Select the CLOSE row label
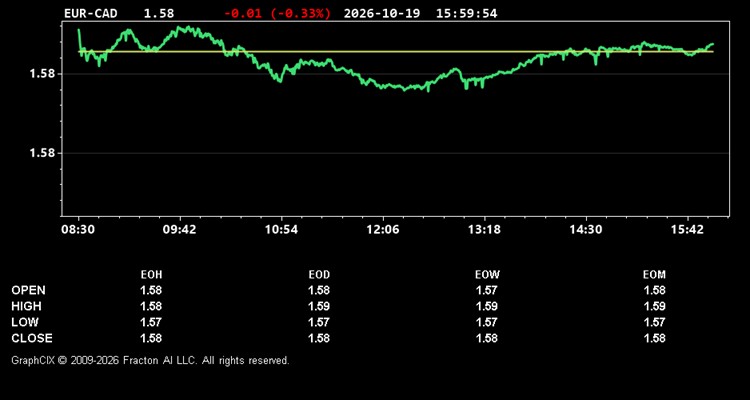750x400 pixels. [32, 338]
